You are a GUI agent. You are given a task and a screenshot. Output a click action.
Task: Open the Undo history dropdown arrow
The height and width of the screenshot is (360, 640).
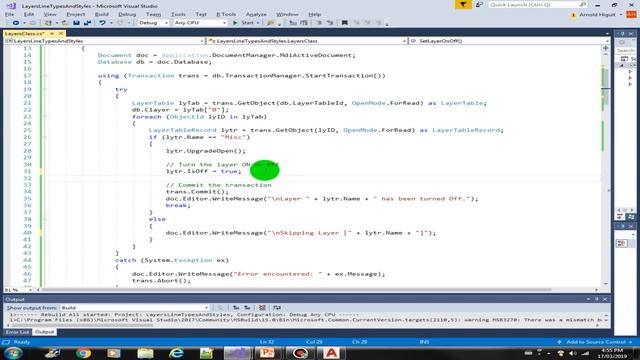click(111, 23)
